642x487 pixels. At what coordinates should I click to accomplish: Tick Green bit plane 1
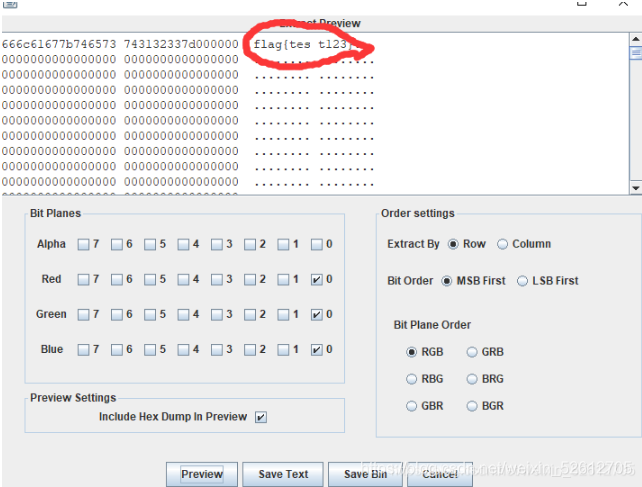click(x=283, y=315)
